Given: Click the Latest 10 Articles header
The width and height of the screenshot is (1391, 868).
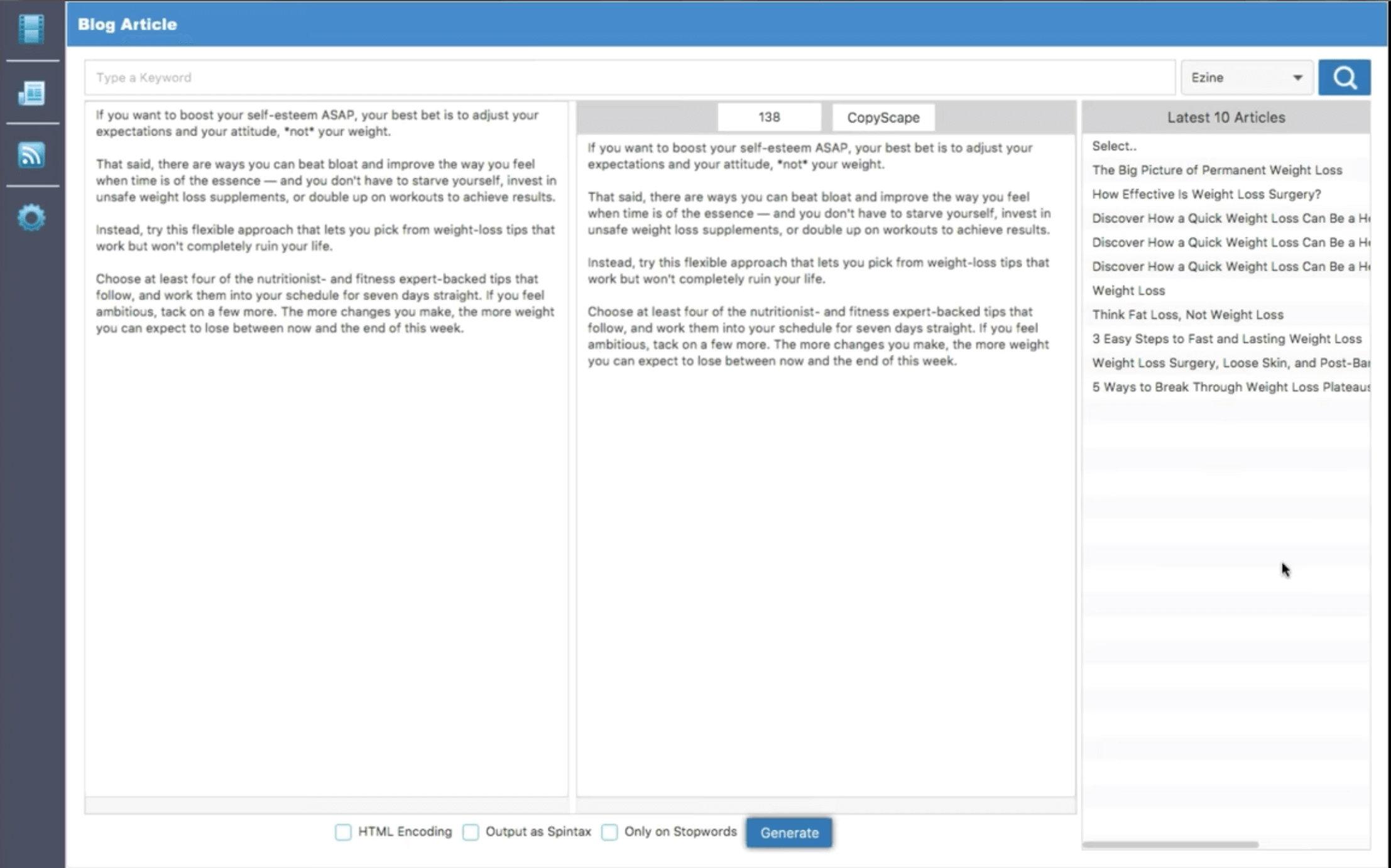Looking at the screenshot, I should tap(1226, 117).
